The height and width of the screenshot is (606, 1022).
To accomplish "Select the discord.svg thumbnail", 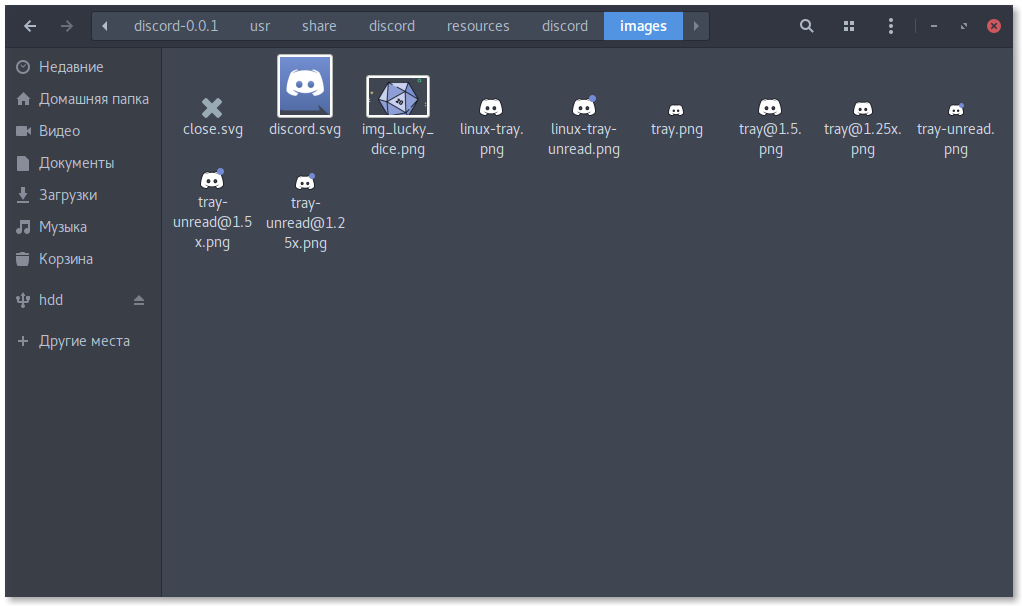I will [x=304, y=86].
